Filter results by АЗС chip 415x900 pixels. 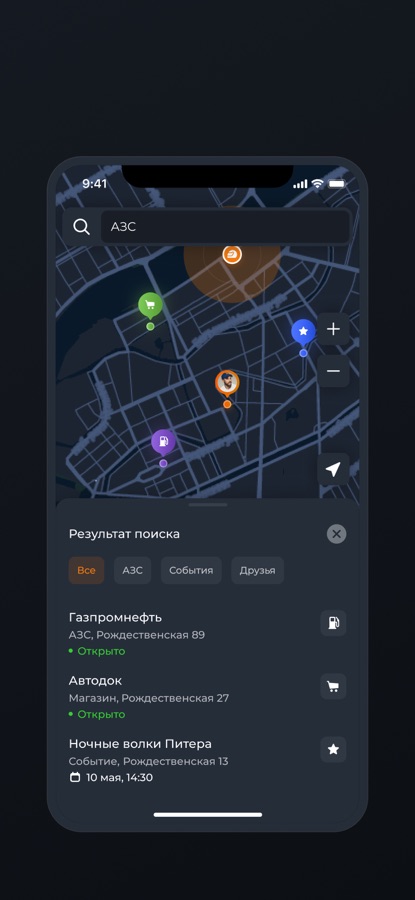coord(133,570)
